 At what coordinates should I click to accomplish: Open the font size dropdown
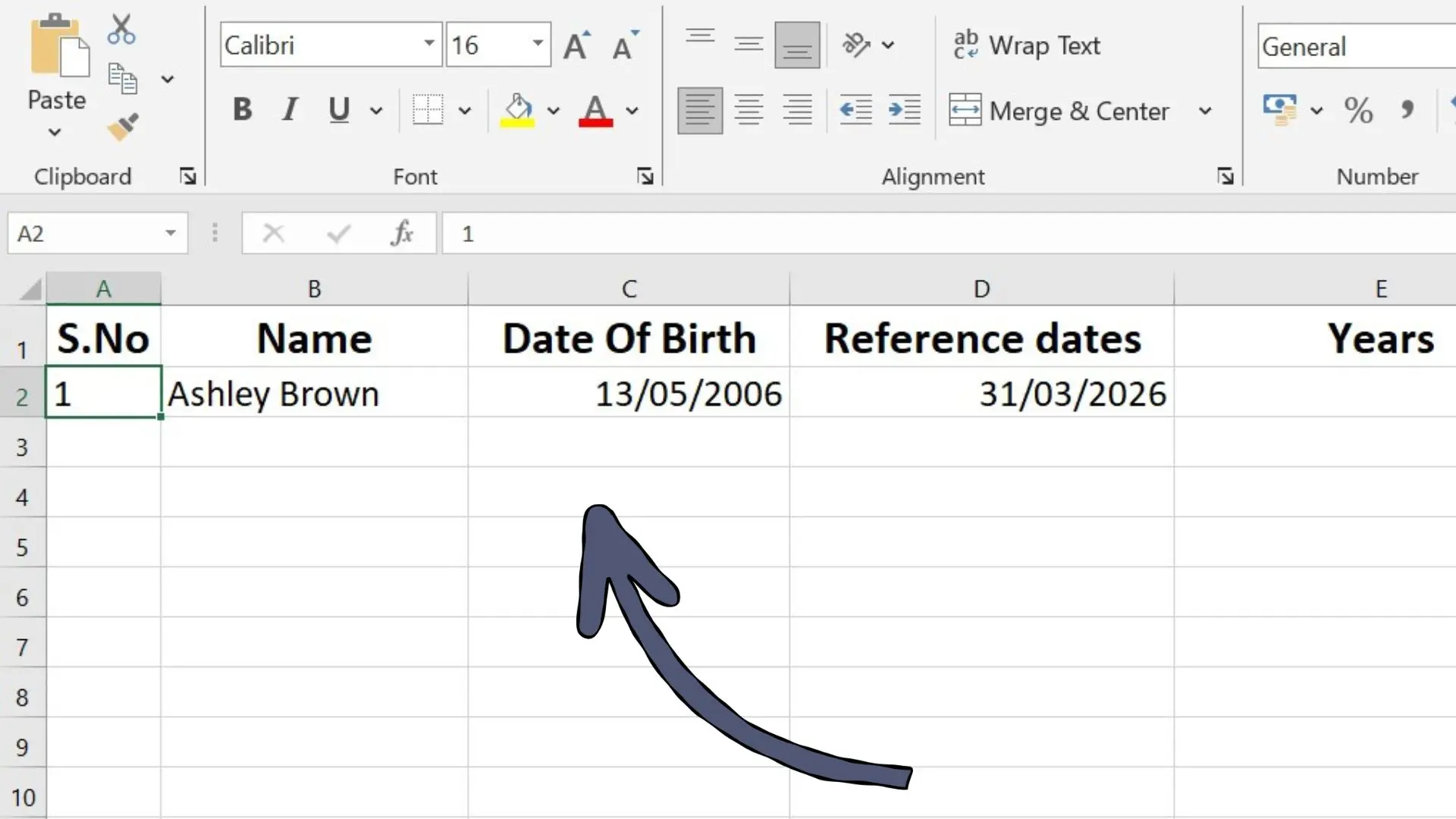tap(537, 44)
